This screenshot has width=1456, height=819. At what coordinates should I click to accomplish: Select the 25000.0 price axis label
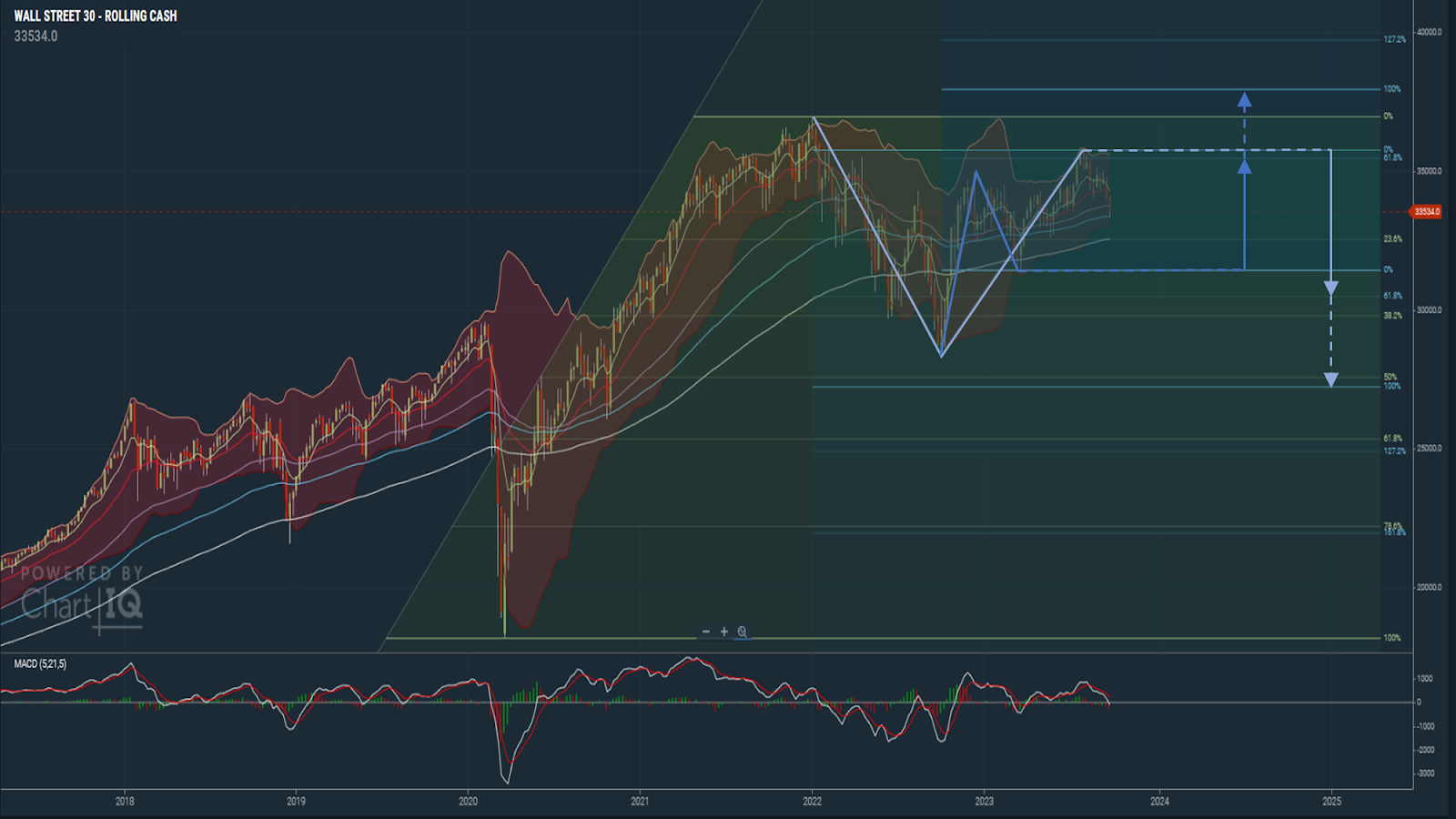[1430, 449]
